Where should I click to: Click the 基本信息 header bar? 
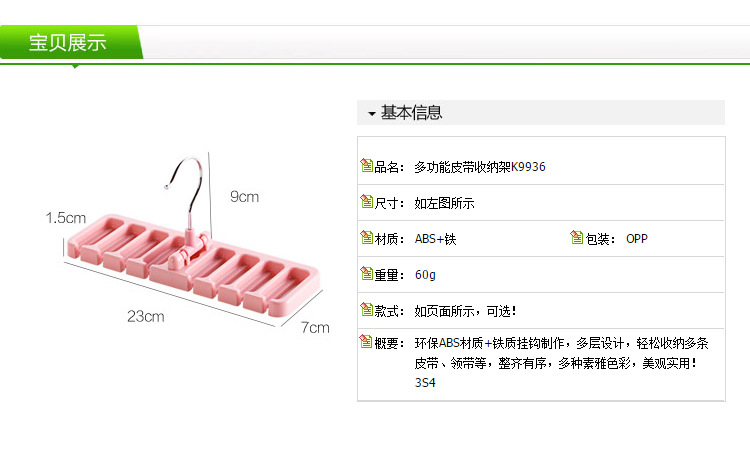click(541, 112)
